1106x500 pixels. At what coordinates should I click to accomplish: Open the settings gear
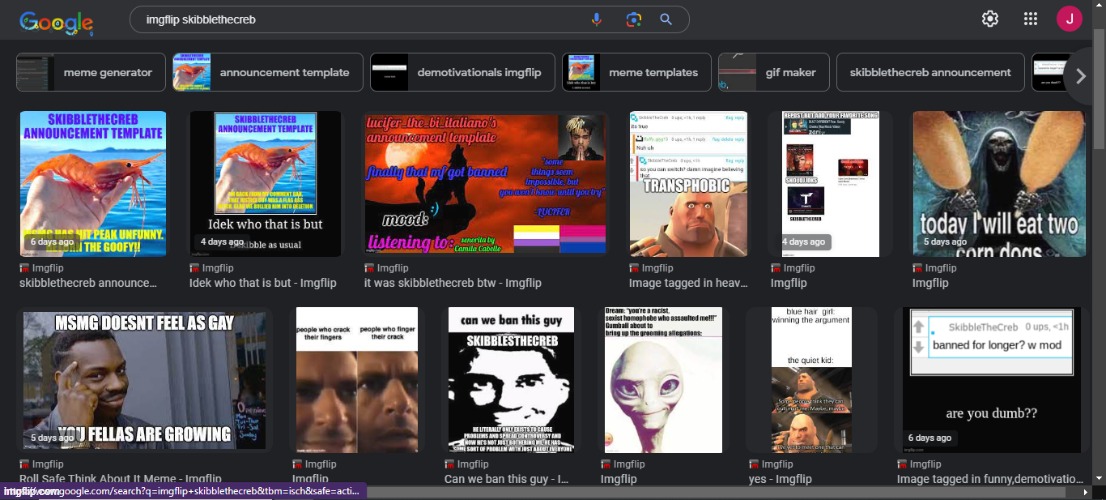tap(990, 19)
